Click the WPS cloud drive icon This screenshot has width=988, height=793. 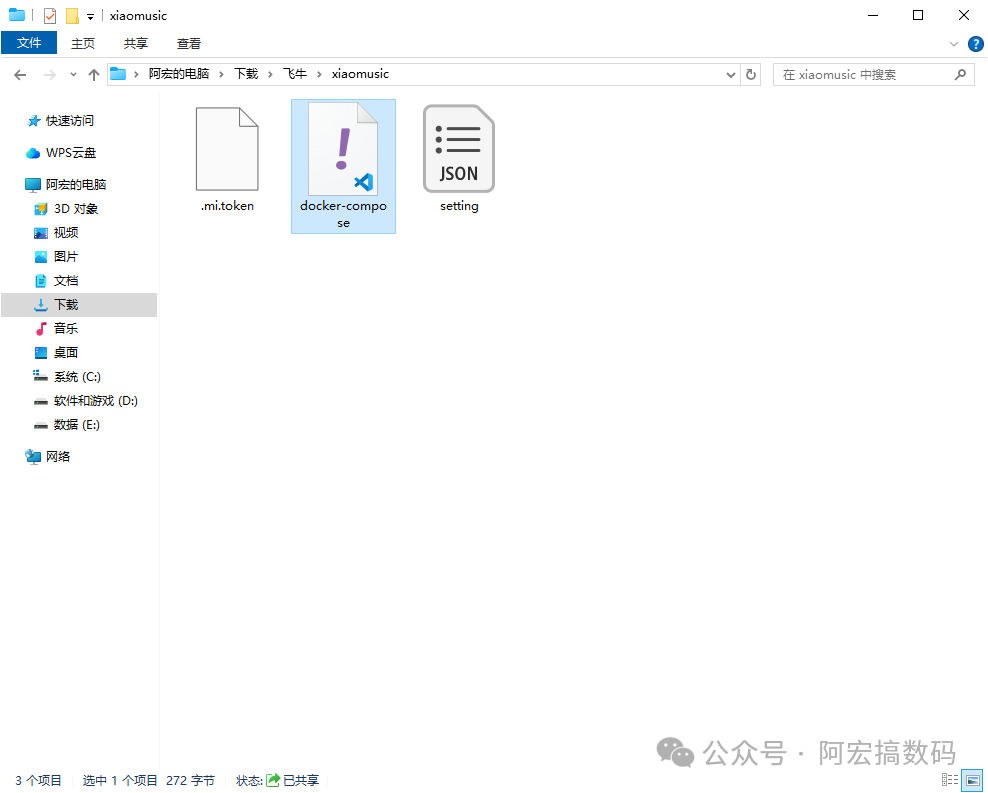click(33, 153)
